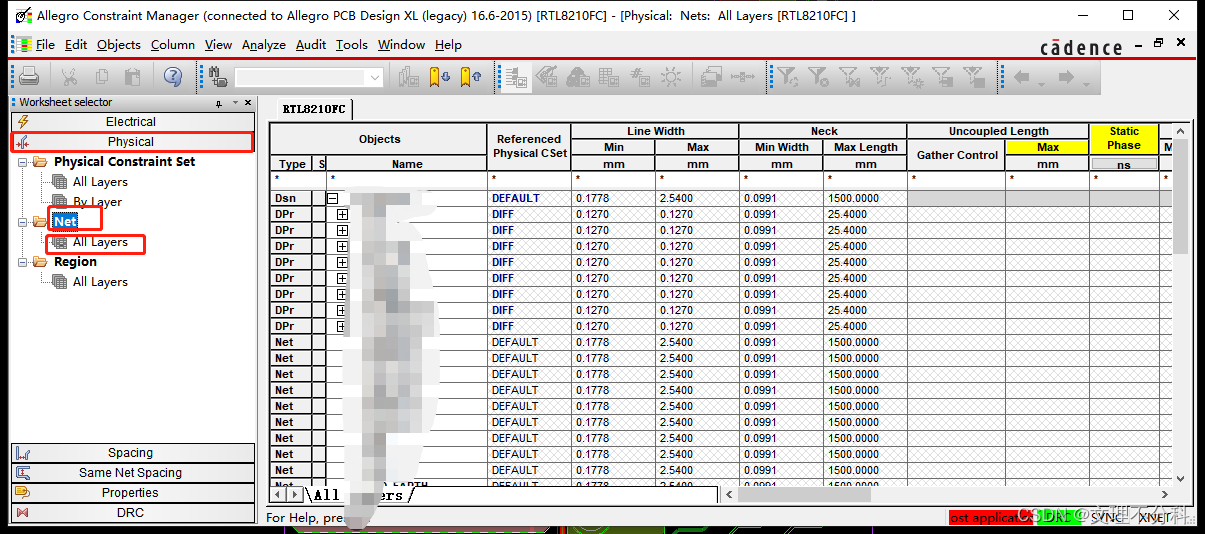Click the pin icon in Worksheet selector

219,103
